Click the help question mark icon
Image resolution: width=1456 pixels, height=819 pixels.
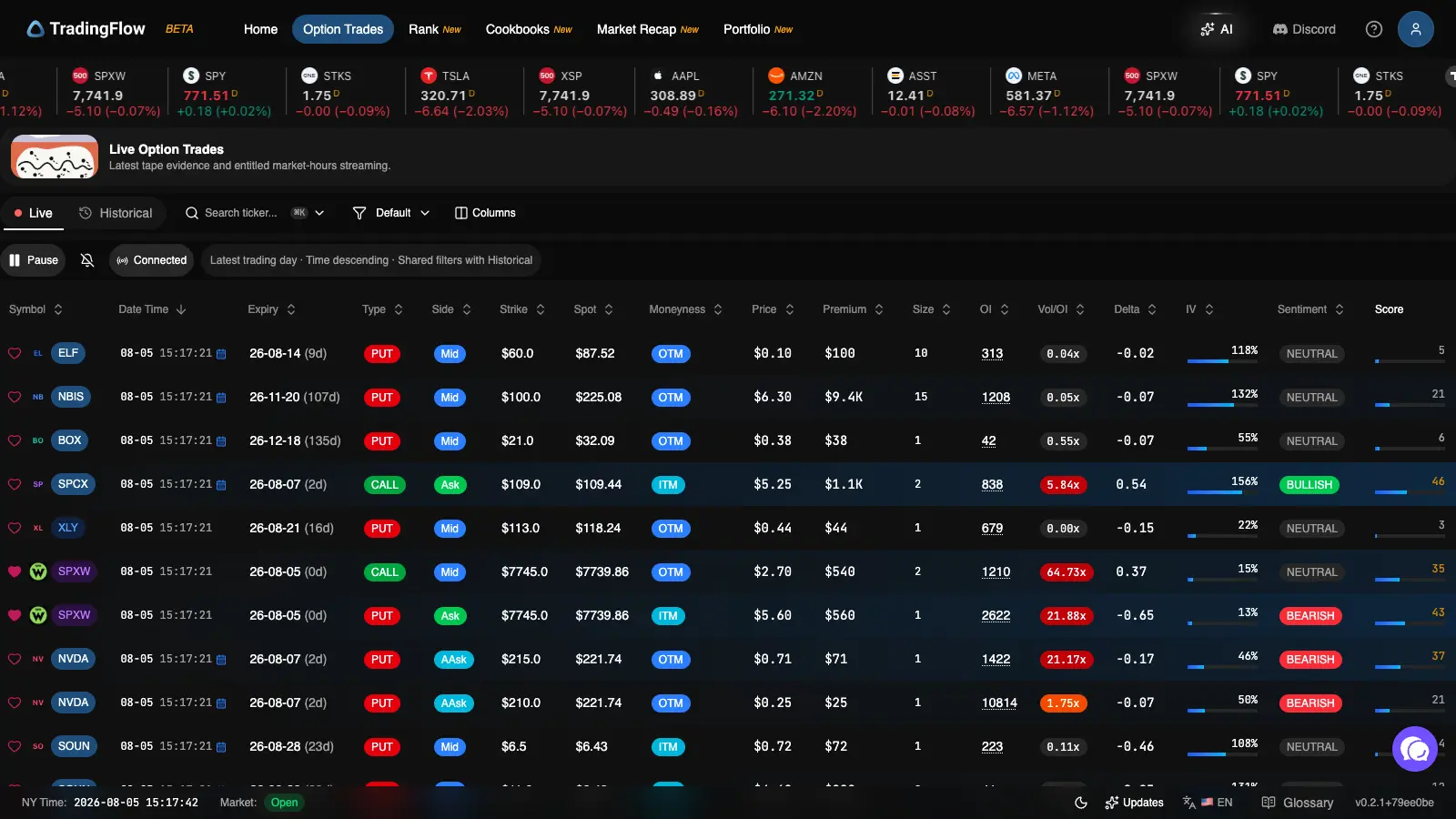pos(1374,29)
